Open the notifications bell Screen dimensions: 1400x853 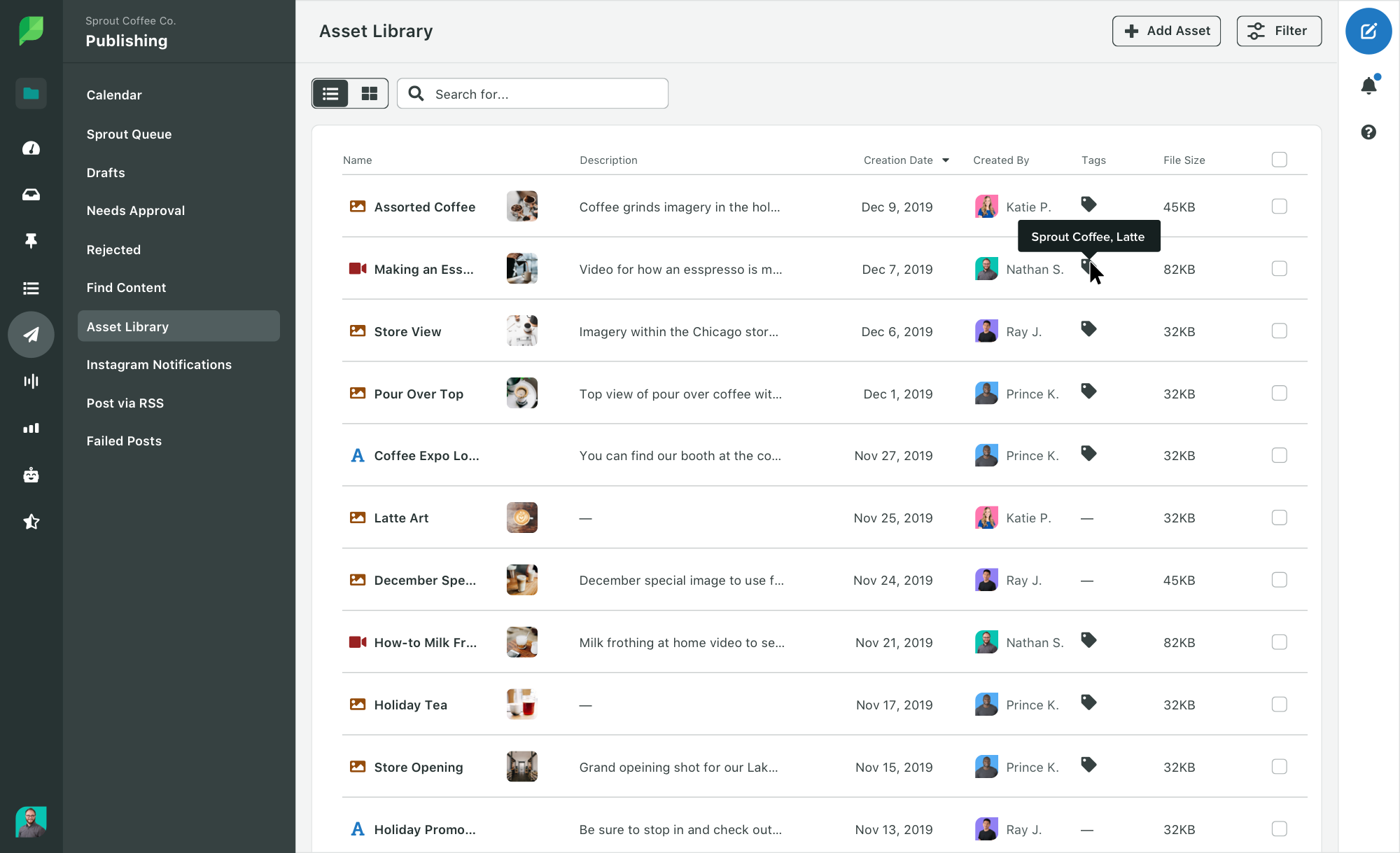[1368, 85]
